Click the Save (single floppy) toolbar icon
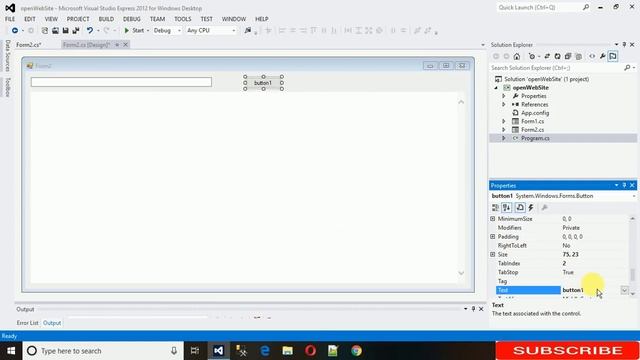Image resolution: width=640 pixels, height=360 pixels. click(65, 31)
